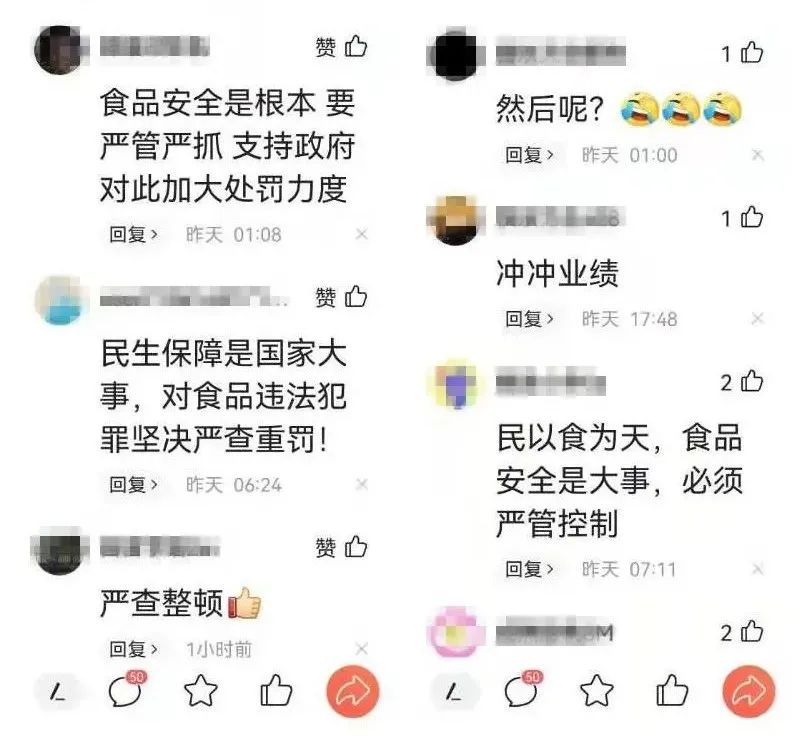802x736 pixels.
Task: Tap the left red share button
Action: pos(353,692)
